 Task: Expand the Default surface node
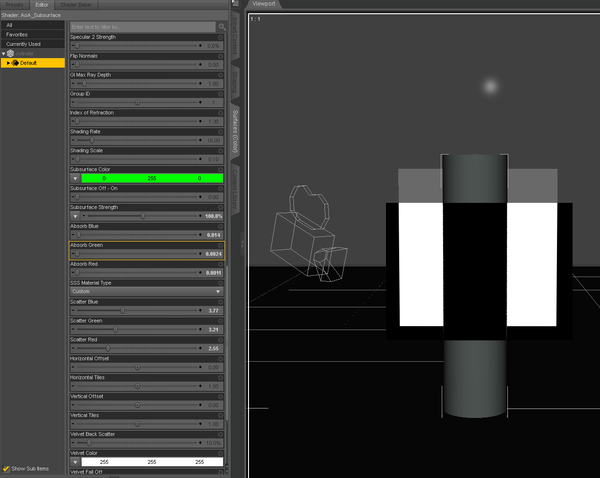(8, 63)
